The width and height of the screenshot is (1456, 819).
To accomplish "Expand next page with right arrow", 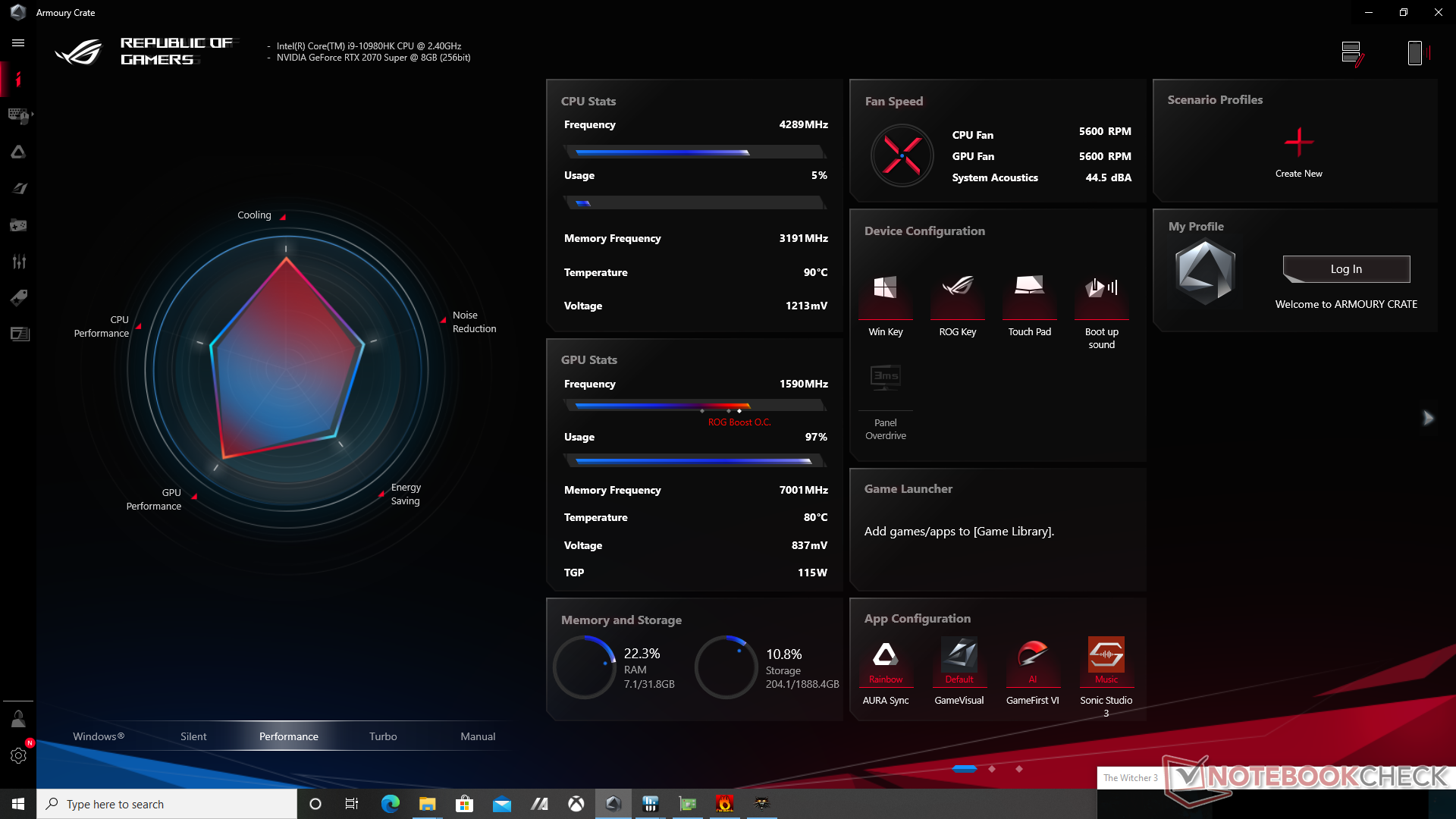I will 1428,418.
